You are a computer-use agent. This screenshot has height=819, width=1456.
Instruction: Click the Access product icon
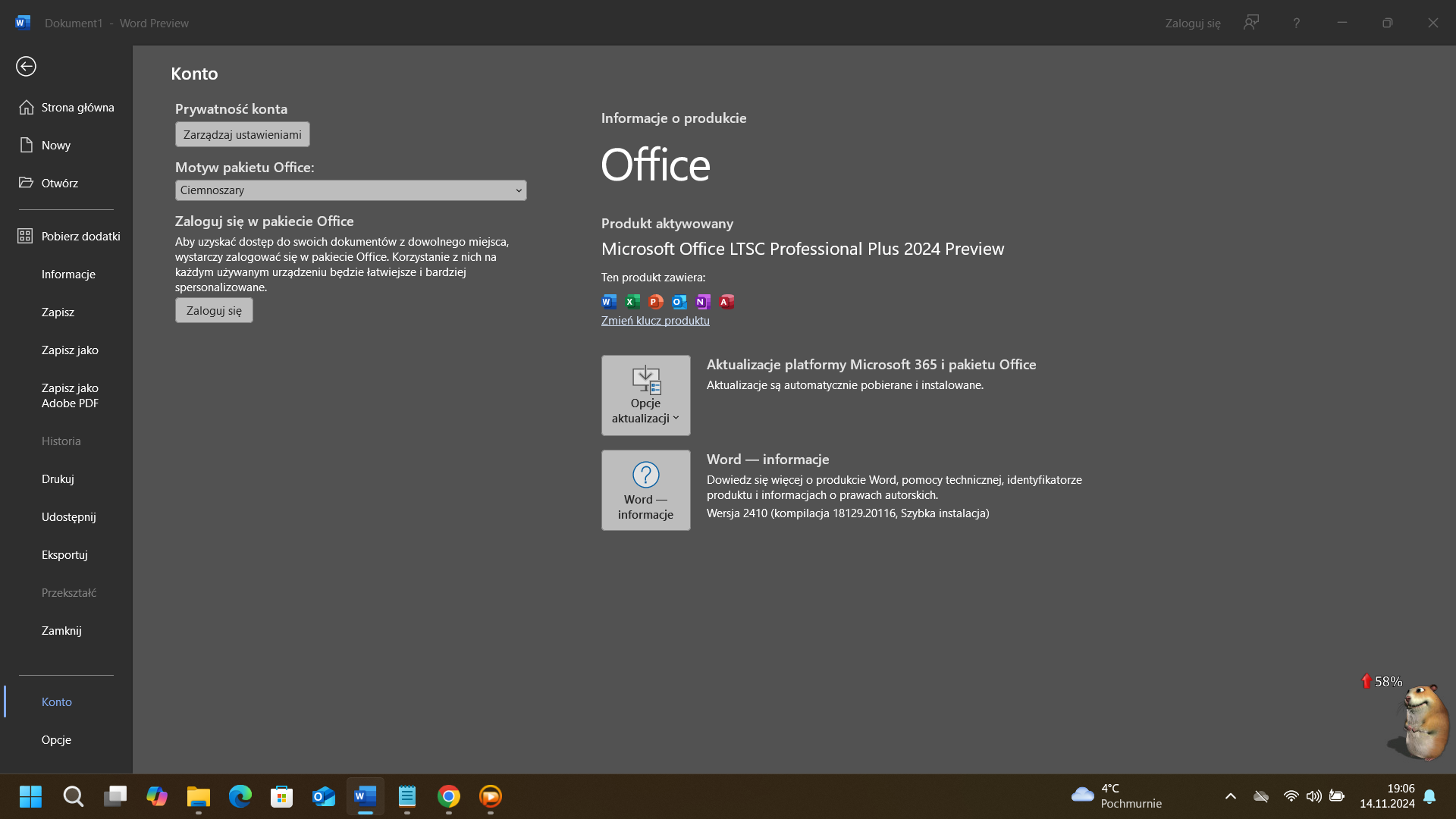(726, 302)
